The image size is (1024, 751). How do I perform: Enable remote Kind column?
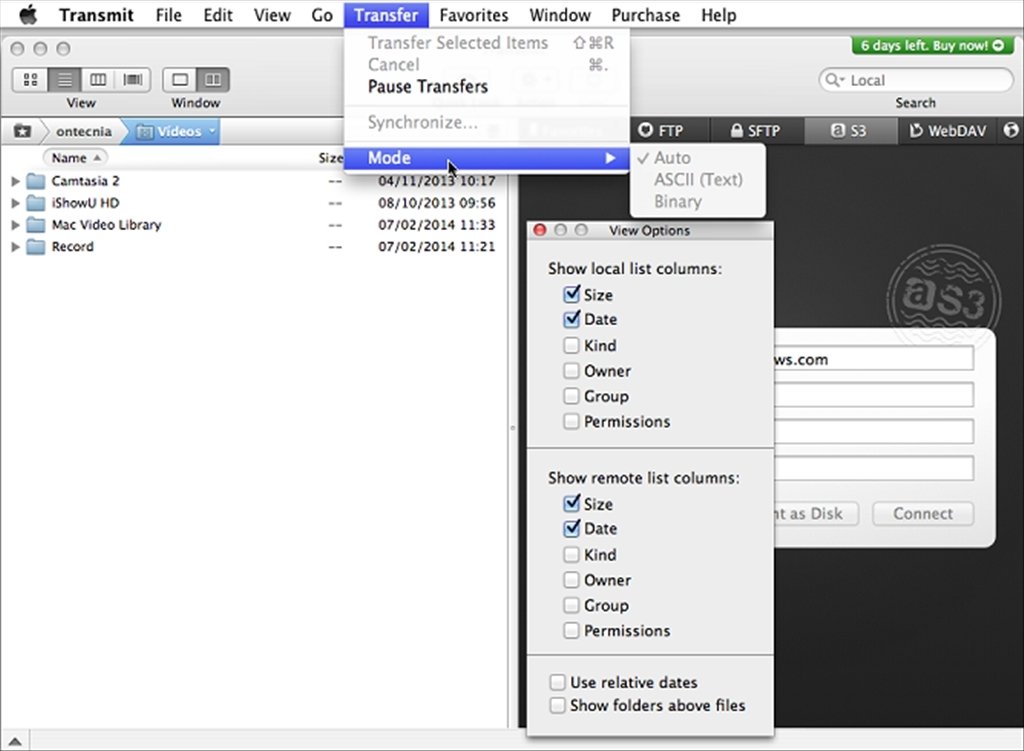(x=571, y=554)
